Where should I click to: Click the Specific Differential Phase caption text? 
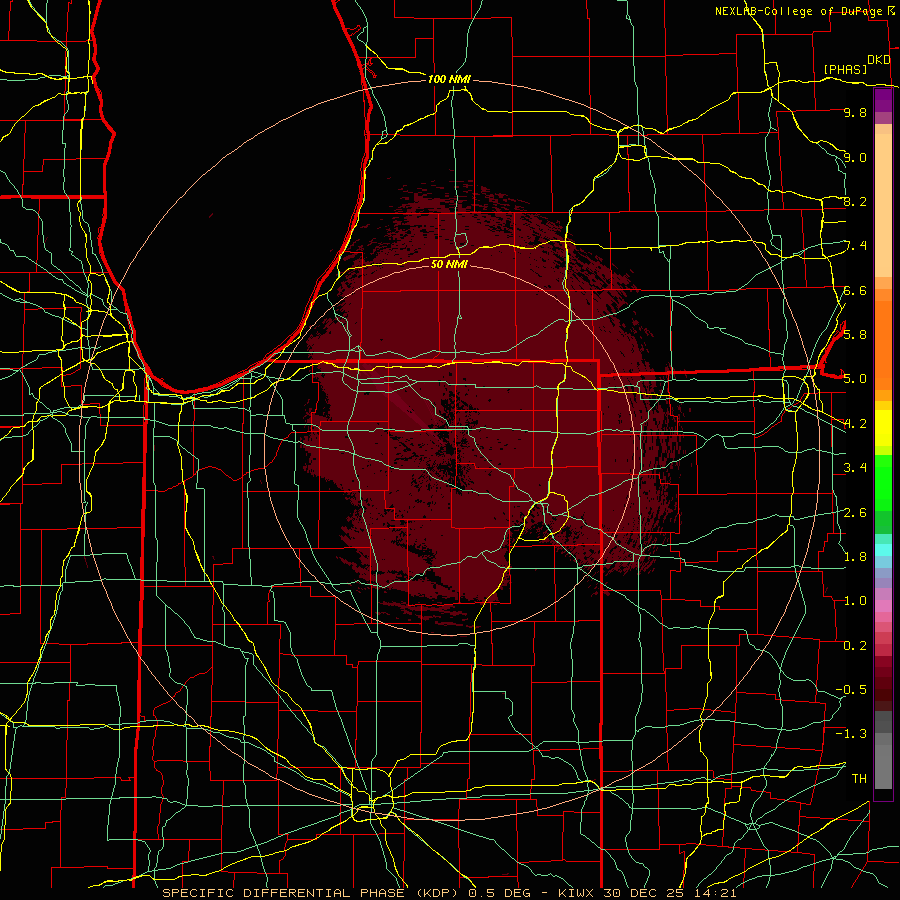click(449, 893)
